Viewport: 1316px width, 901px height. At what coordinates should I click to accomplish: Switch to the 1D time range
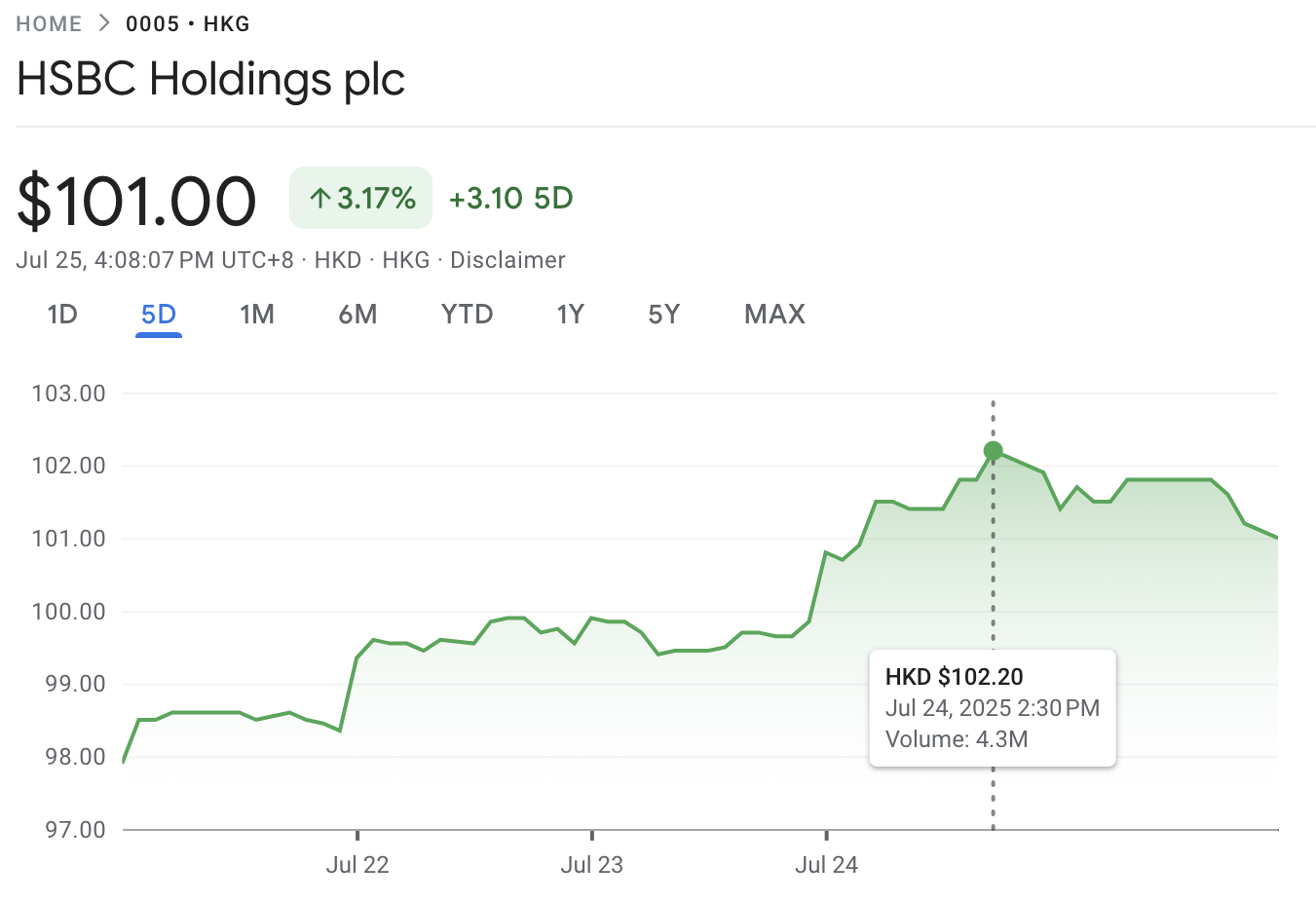pyautogui.click(x=62, y=315)
